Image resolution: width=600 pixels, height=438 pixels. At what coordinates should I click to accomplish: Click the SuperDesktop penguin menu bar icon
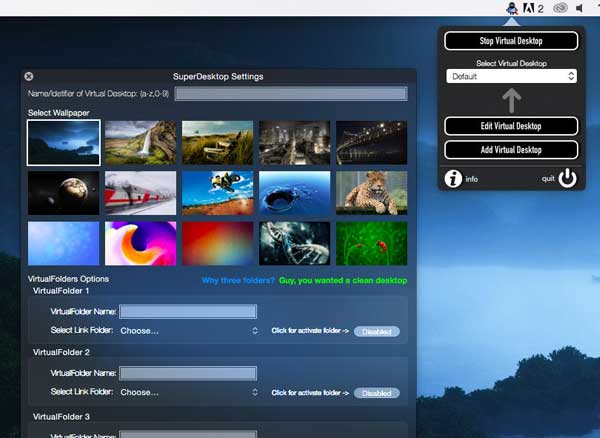click(512, 8)
